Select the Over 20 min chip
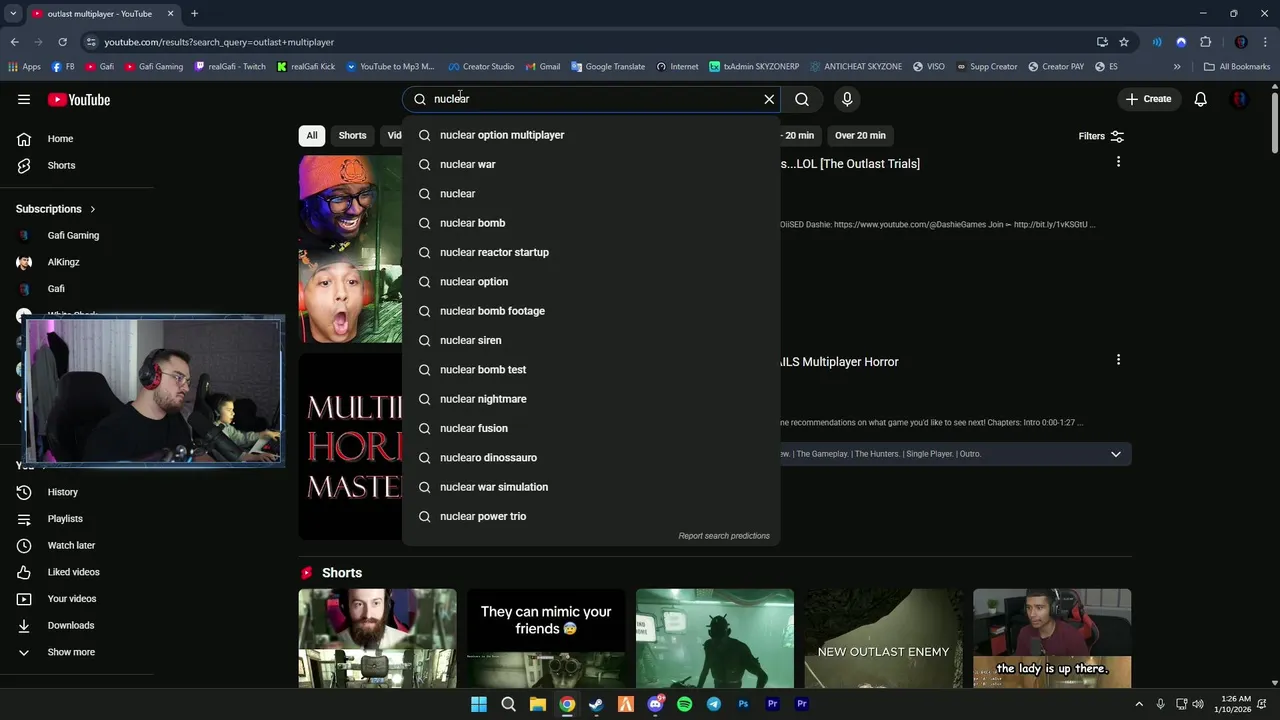The image size is (1280, 720). (860, 136)
